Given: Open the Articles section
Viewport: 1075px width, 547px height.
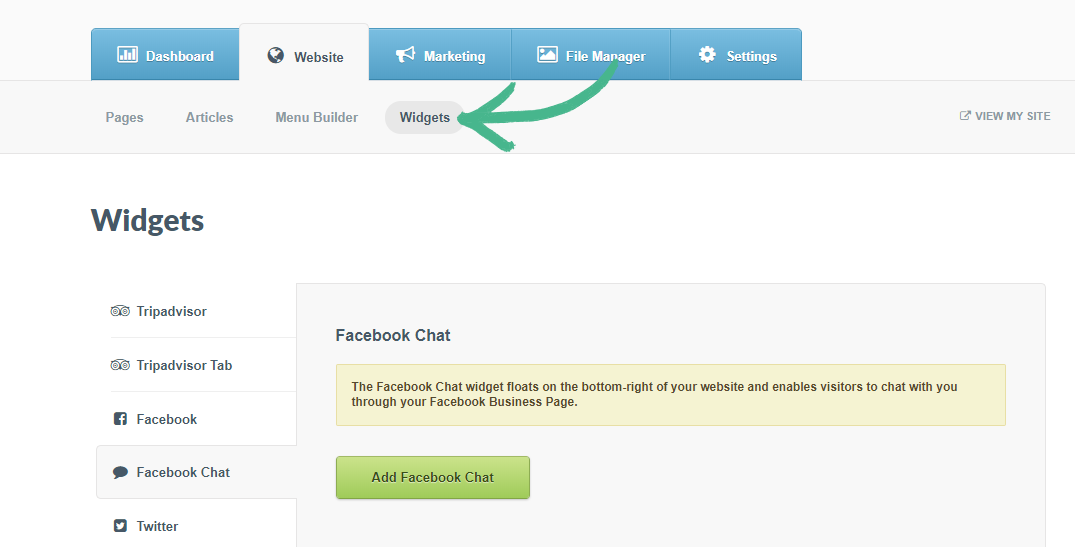Looking at the screenshot, I should 209,117.
